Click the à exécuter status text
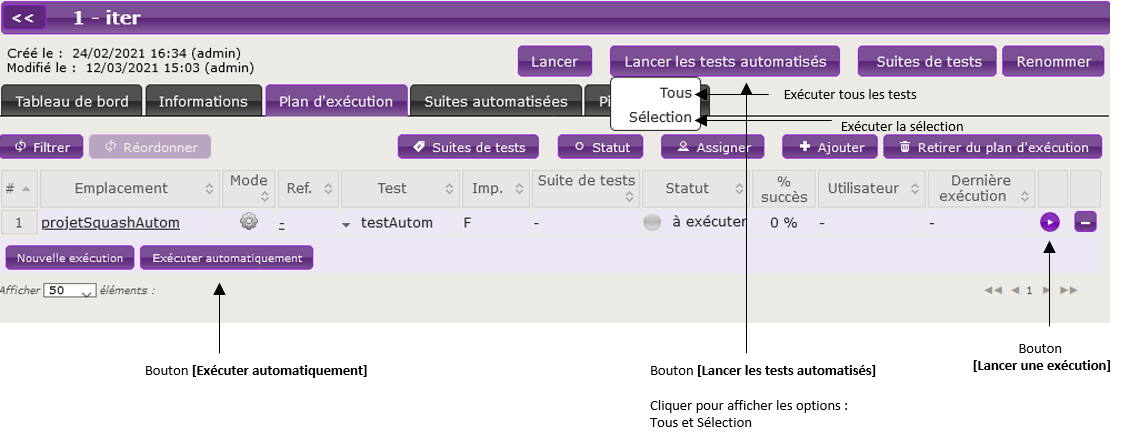The image size is (1129, 440). pyautogui.click(x=709, y=222)
